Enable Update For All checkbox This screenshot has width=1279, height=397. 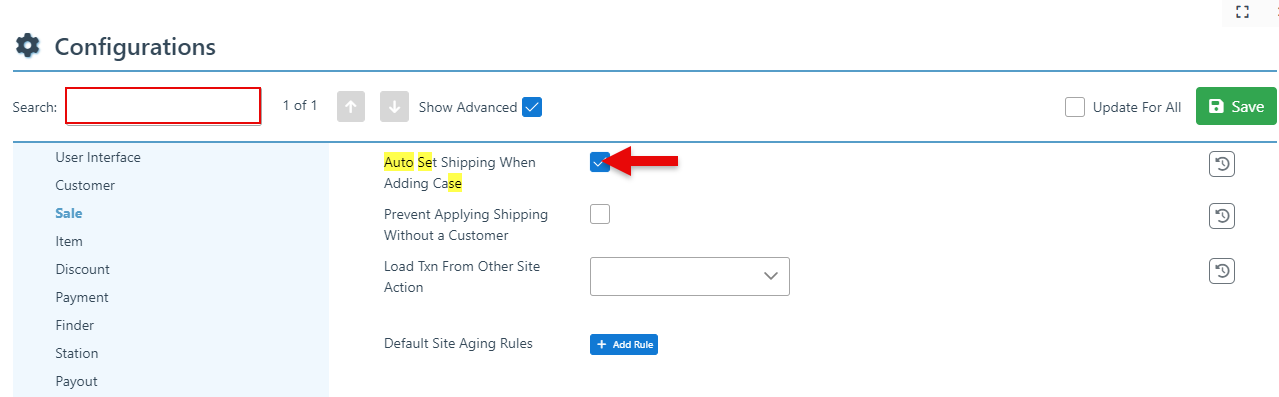coord(1075,107)
